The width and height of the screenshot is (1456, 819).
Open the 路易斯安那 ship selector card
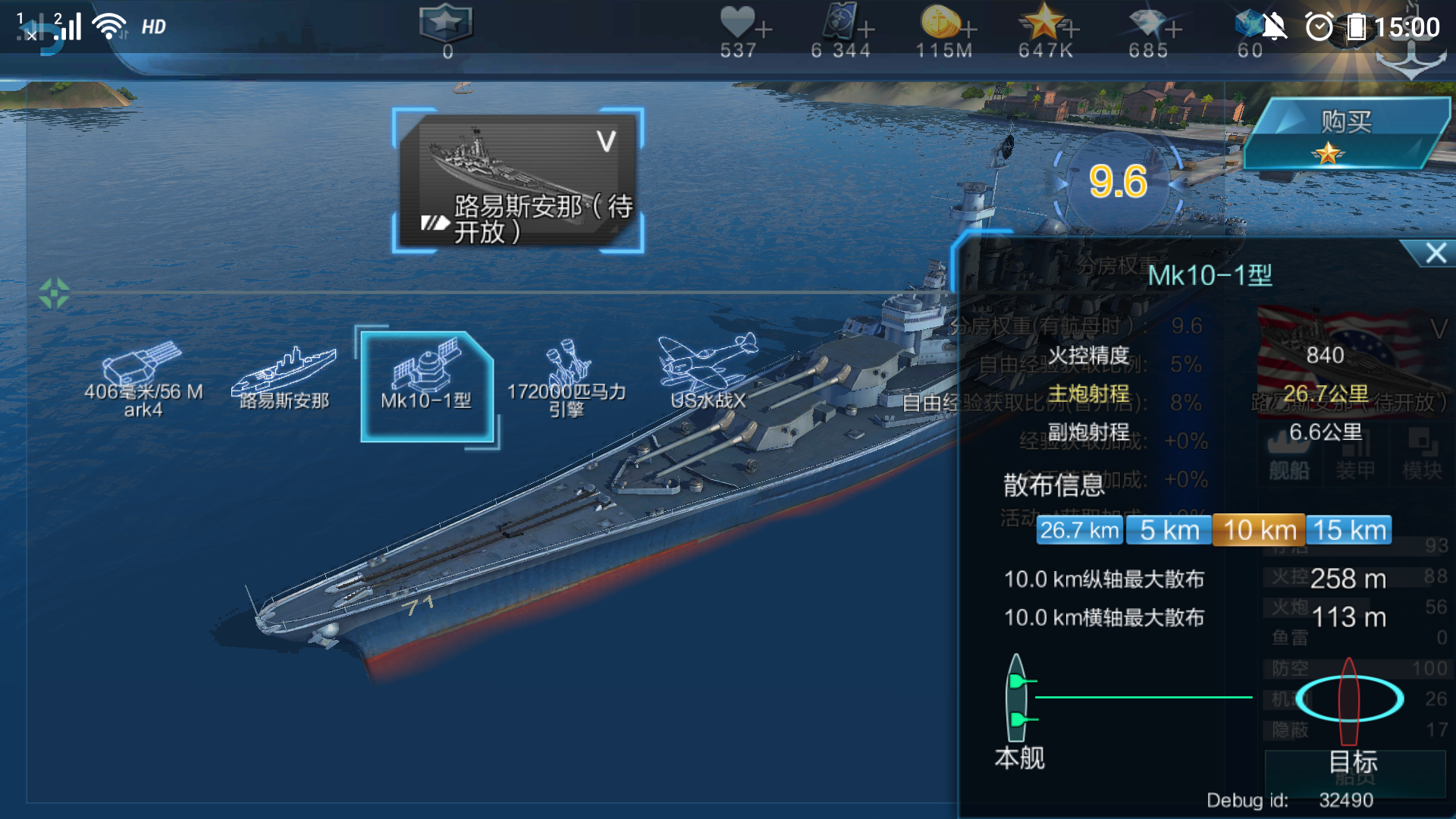pos(518,180)
